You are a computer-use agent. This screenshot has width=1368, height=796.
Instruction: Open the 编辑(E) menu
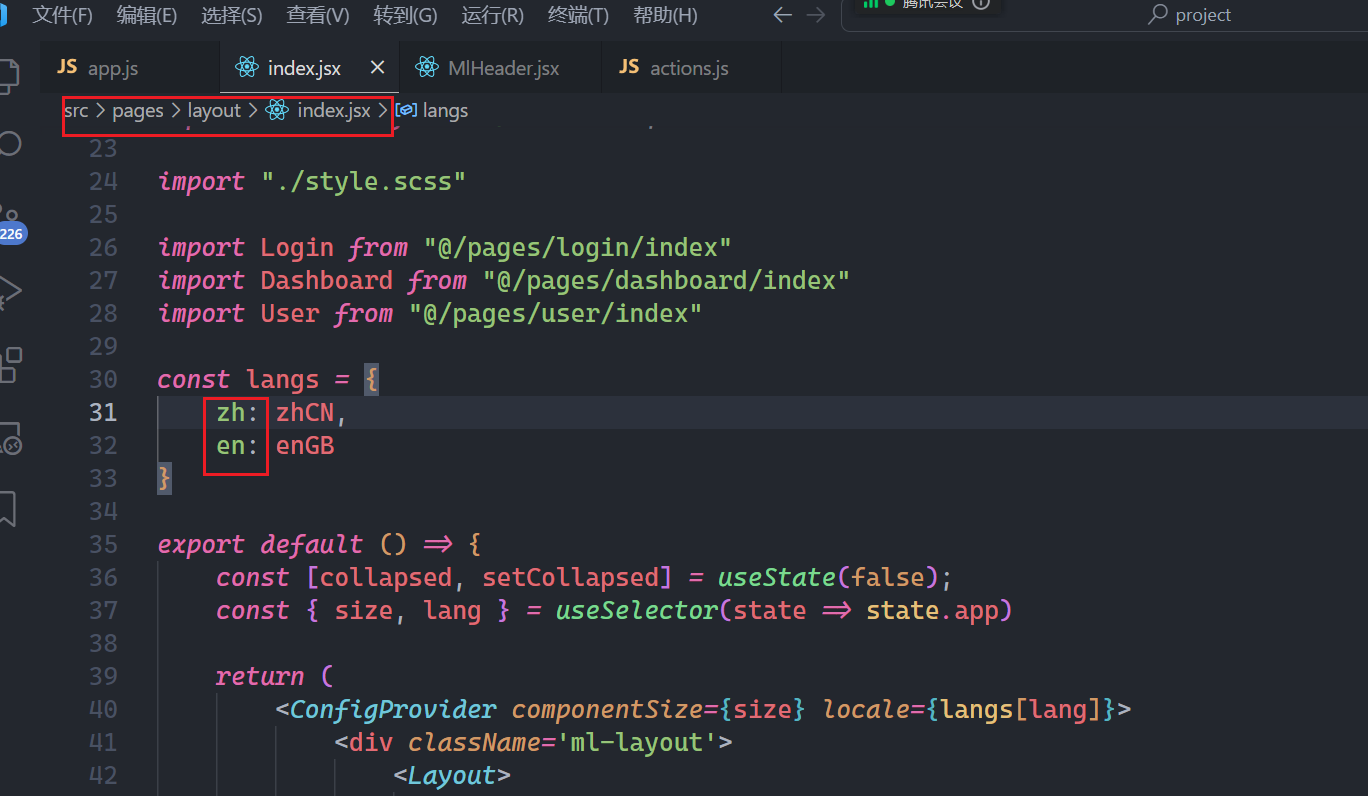point(147,15)
